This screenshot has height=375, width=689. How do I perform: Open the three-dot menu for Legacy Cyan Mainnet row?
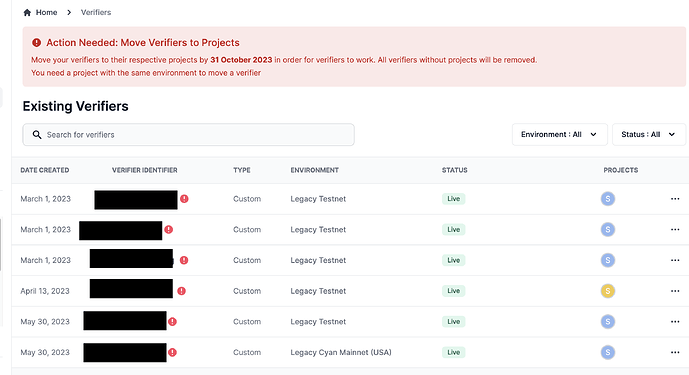click(x=675, y=353)
